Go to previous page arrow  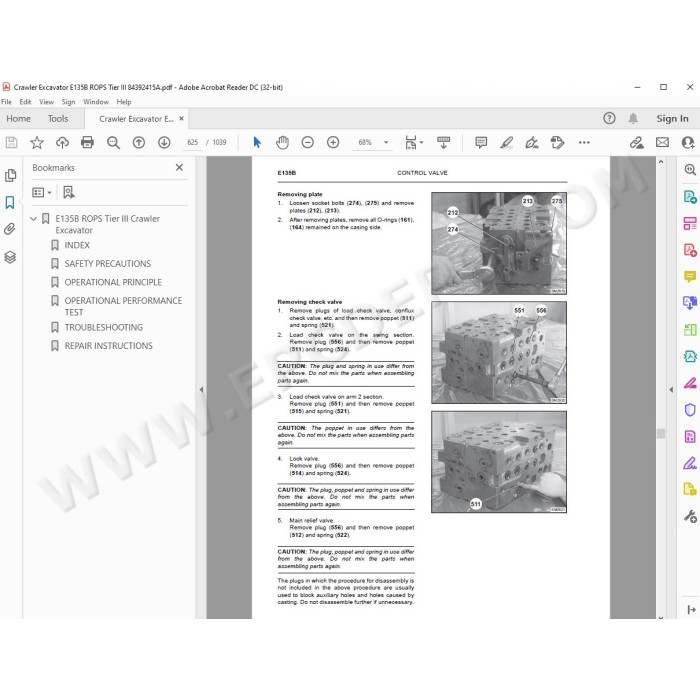coord(139,142)
